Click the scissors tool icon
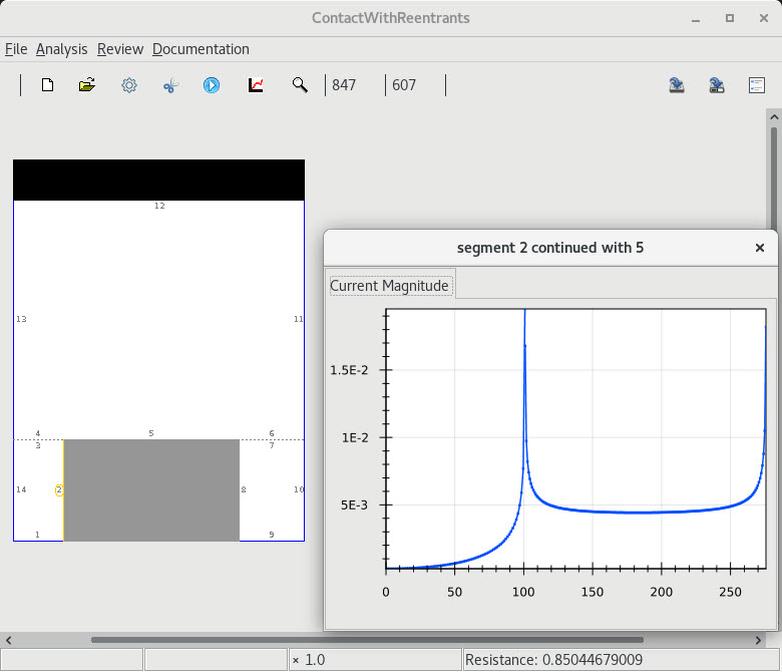Viewport: 782px width, 672px height. [x=170, y=85]
